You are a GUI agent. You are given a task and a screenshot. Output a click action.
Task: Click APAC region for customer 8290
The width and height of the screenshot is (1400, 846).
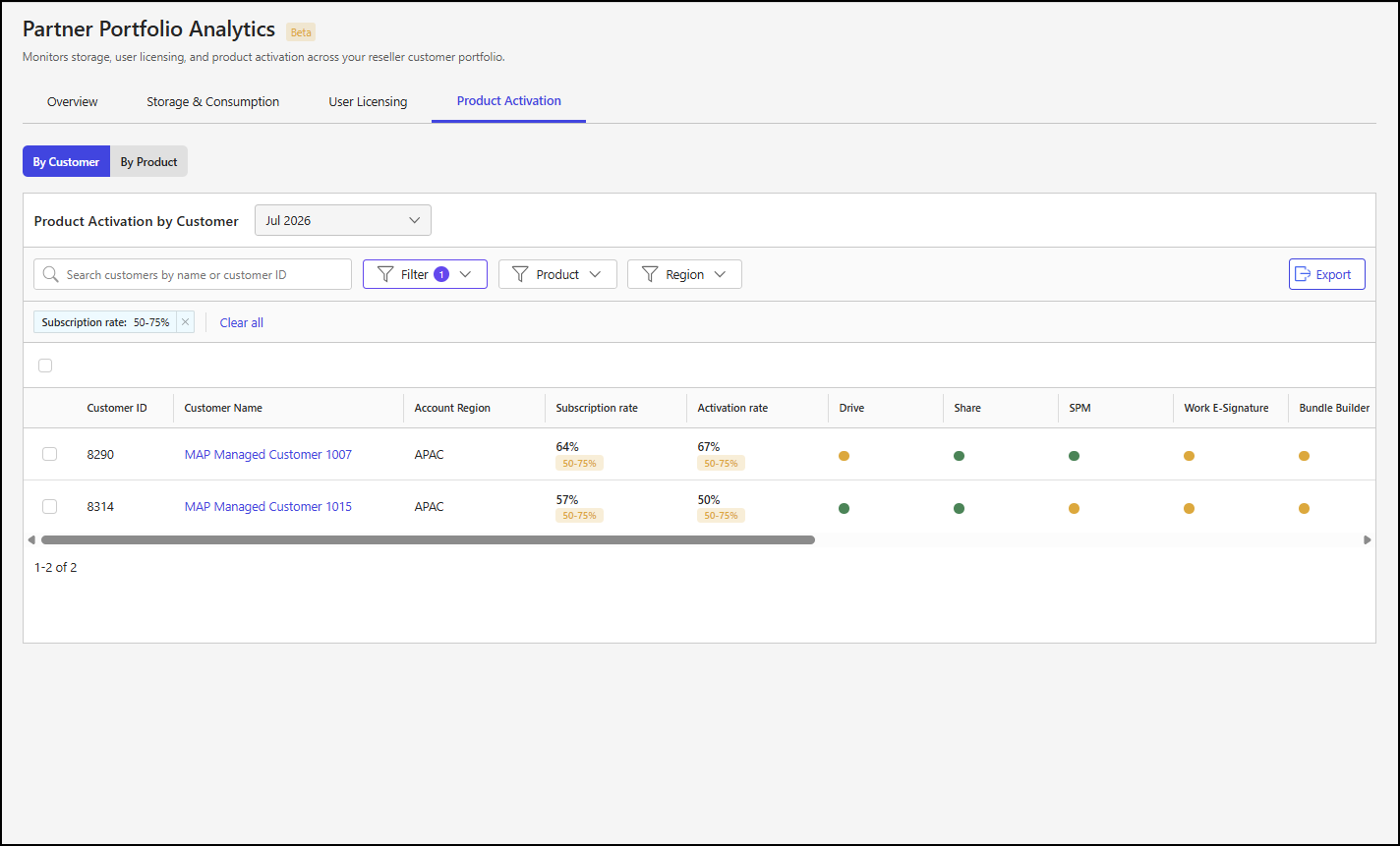click(x=429, y=454)
